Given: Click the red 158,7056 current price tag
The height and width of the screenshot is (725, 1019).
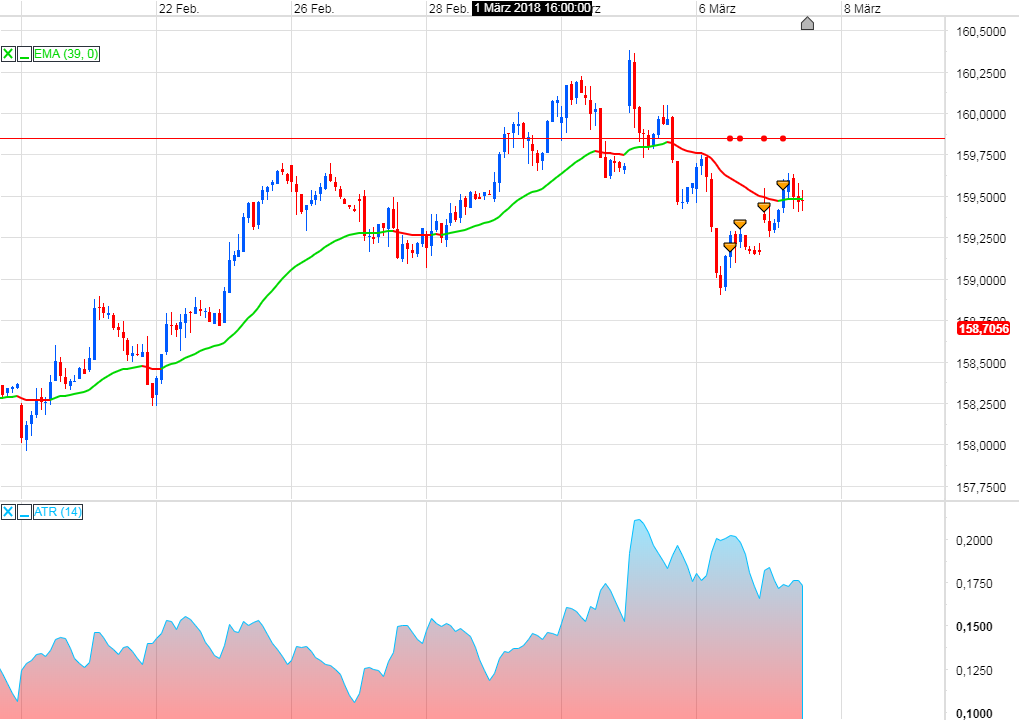Looking at the screenshot, I should [x=983, y=328].
